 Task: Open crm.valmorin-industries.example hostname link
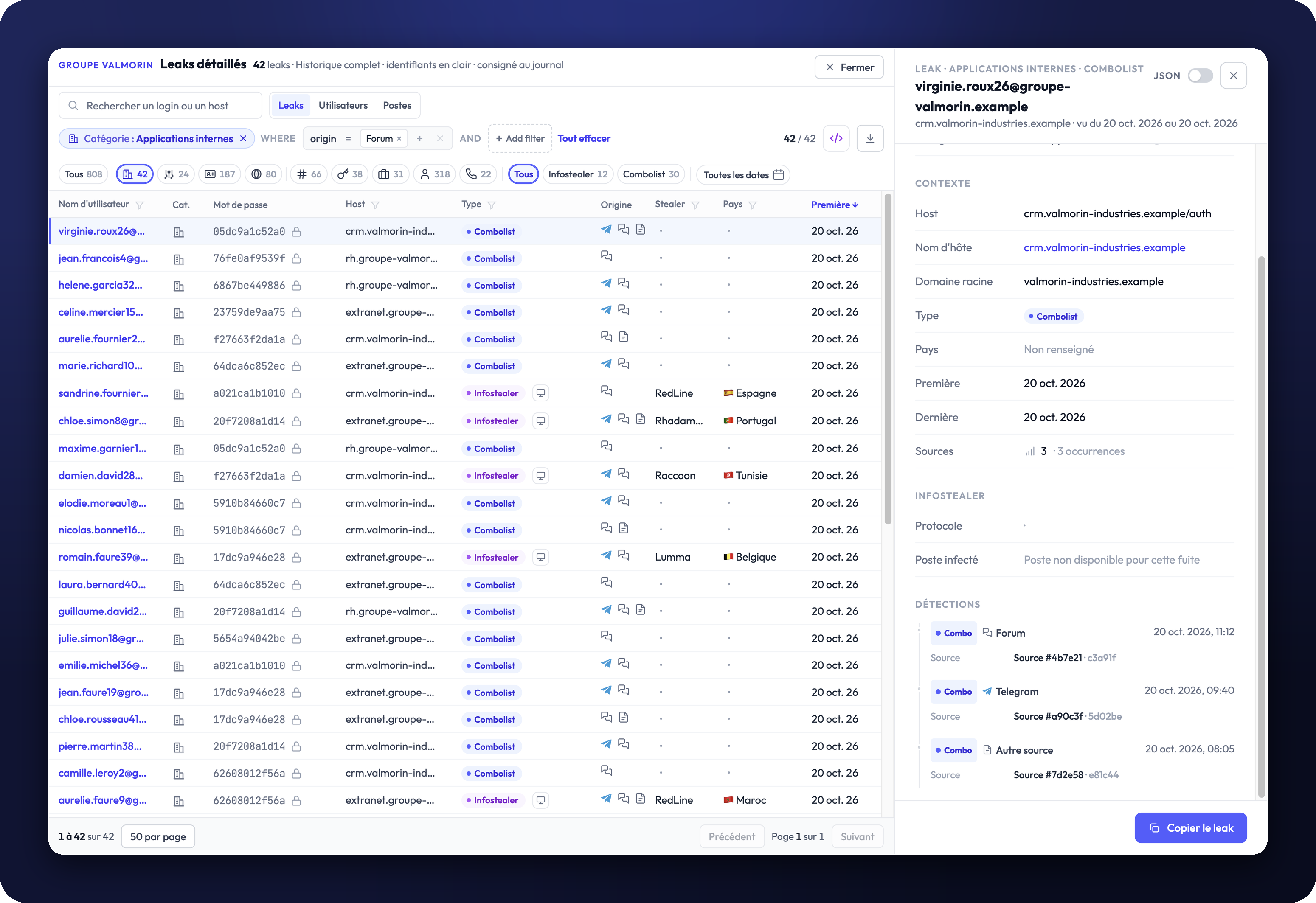1104,247
